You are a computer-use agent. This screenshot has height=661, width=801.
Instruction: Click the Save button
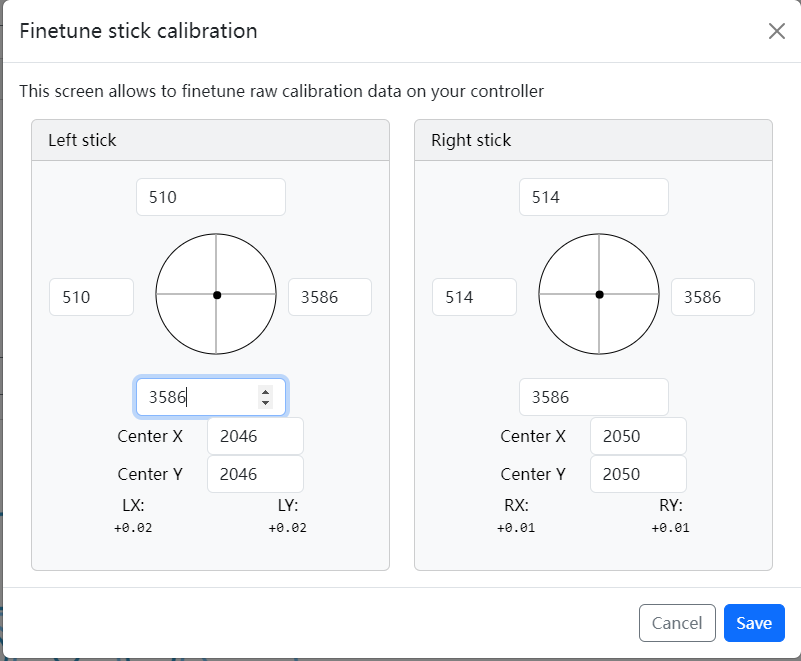[753, 623]
